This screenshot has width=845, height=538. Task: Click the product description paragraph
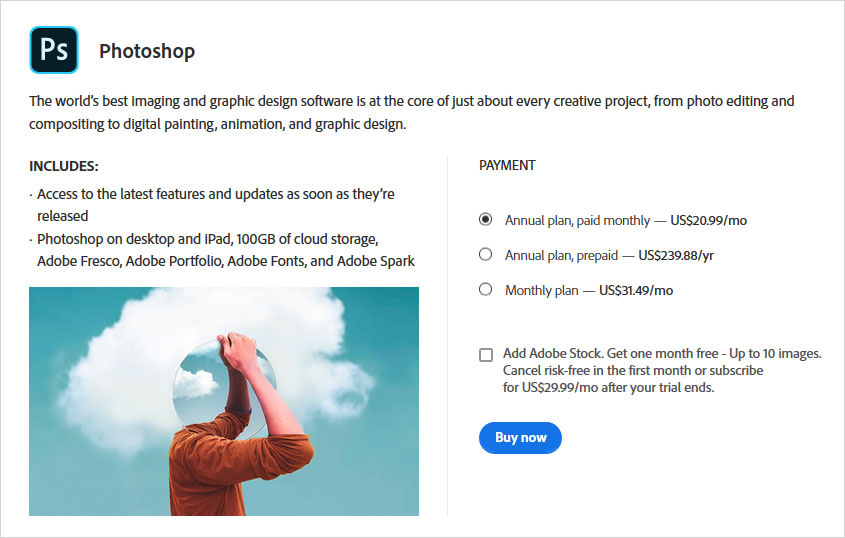tap(411, 113)
